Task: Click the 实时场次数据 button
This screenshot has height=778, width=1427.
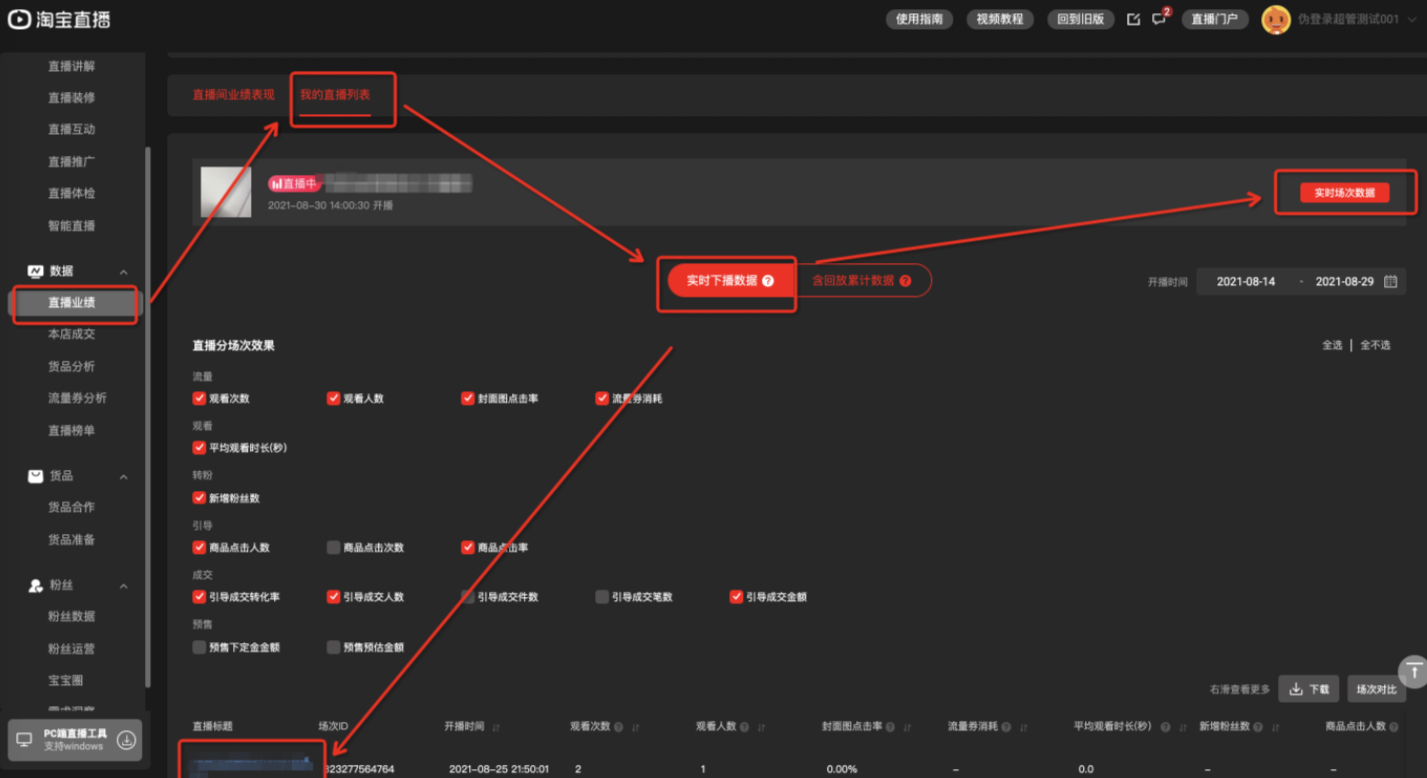Action: click(1344, 193)
